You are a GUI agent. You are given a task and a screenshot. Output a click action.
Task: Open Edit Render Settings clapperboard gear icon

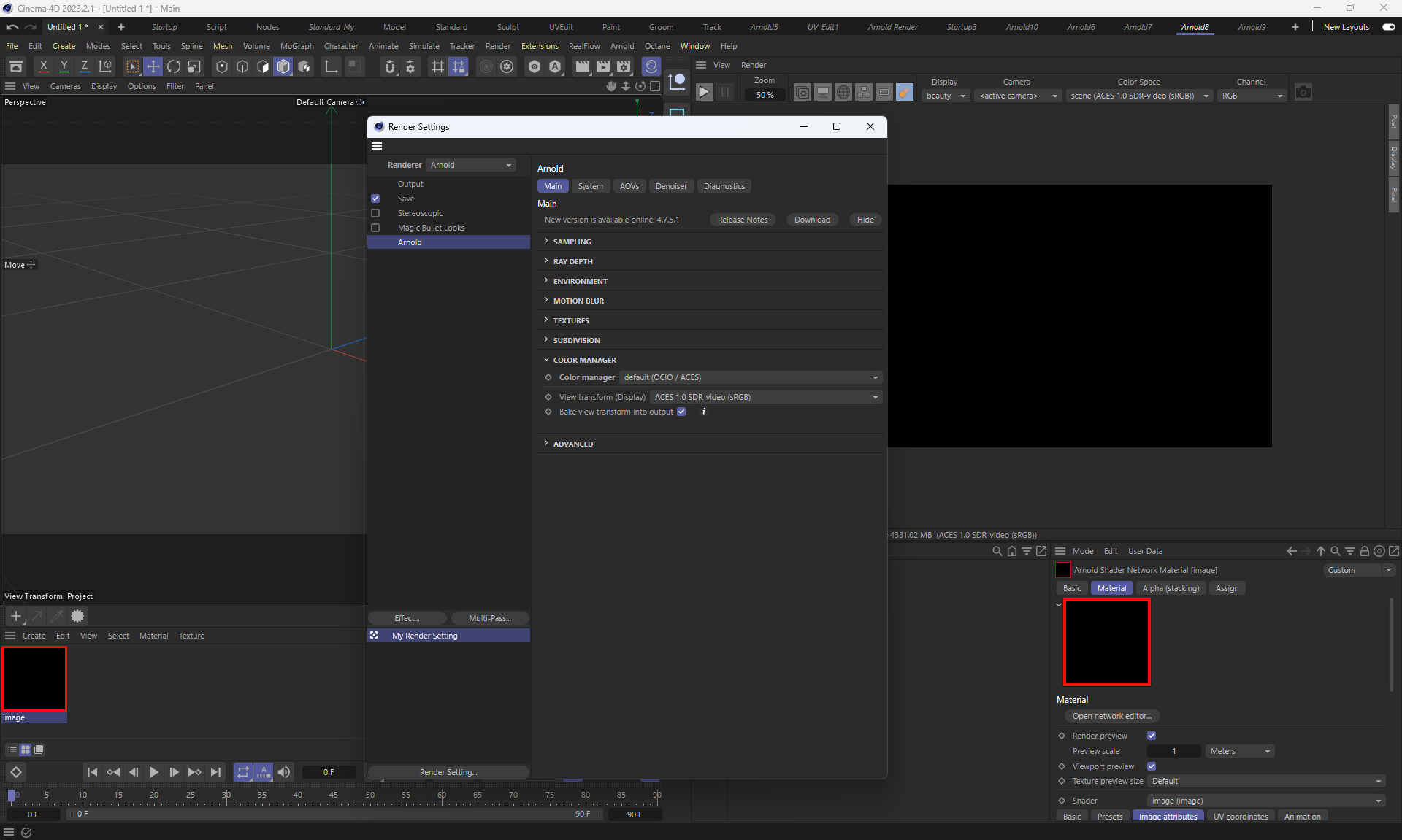624,67
